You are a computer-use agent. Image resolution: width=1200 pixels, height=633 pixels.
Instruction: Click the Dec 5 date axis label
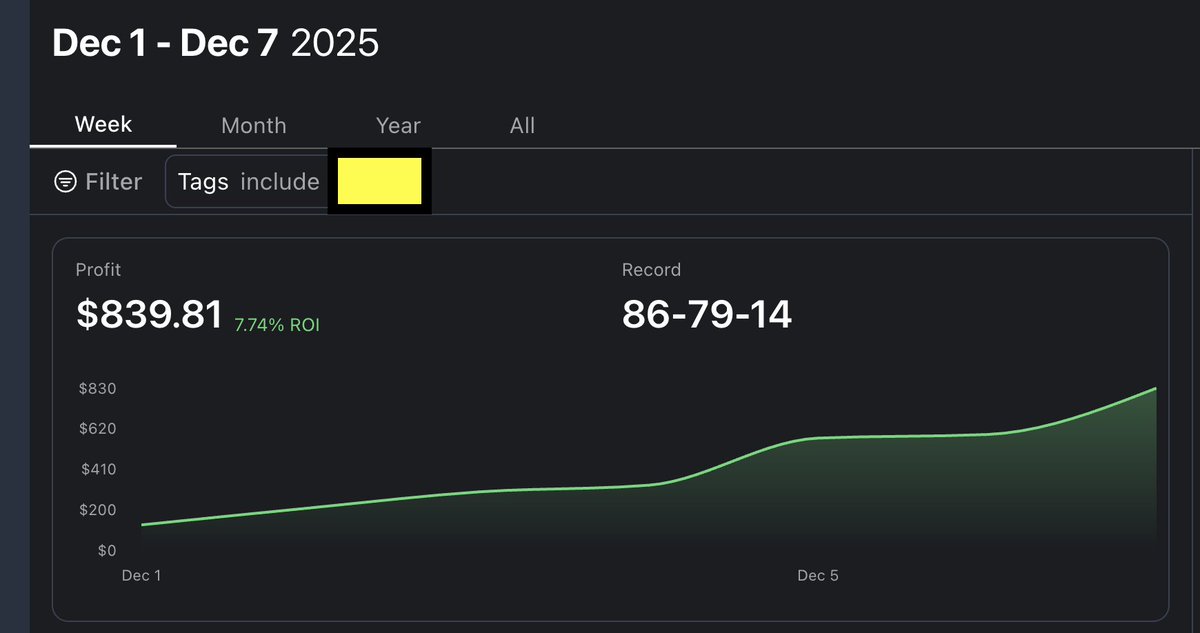818,576
